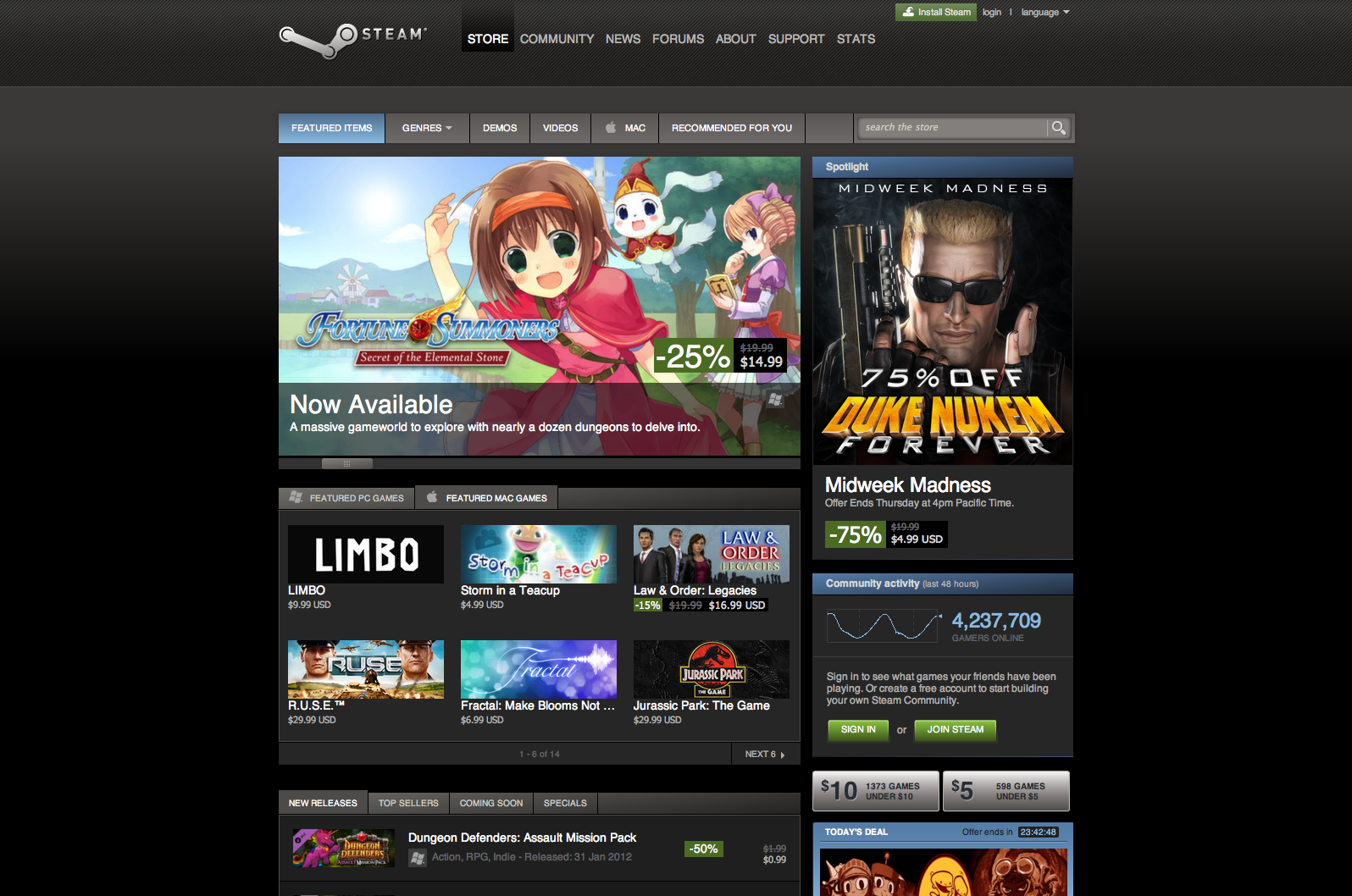Click the Apple icon in Mac tab

pos(611,128)
